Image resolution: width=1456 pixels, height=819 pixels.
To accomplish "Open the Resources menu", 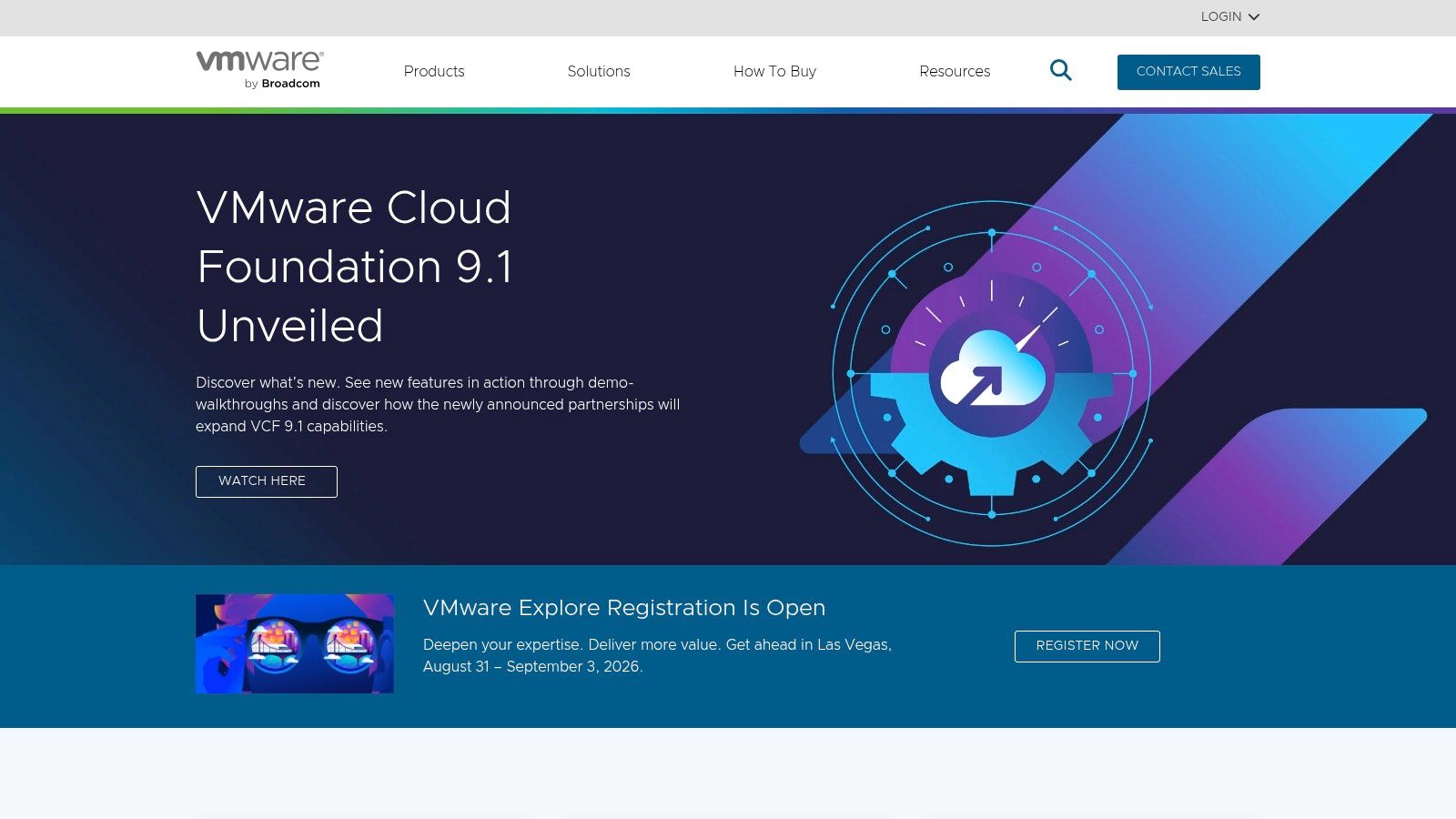I will click(x=955, y=71).
